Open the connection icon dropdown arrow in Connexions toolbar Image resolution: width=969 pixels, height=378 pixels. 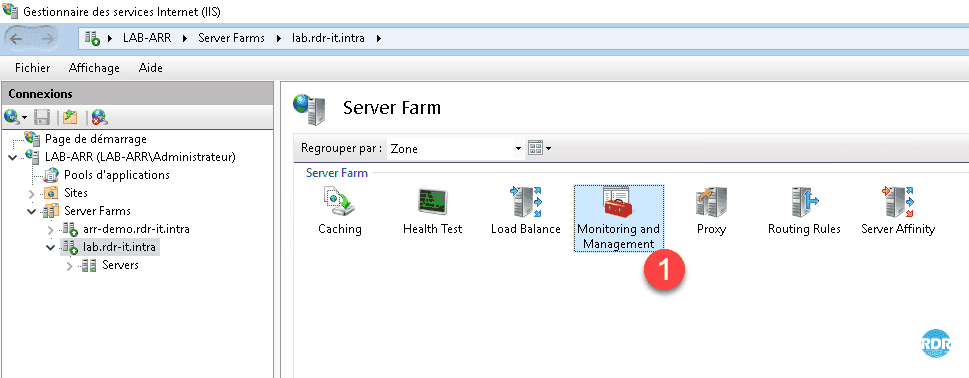point(25,117)
